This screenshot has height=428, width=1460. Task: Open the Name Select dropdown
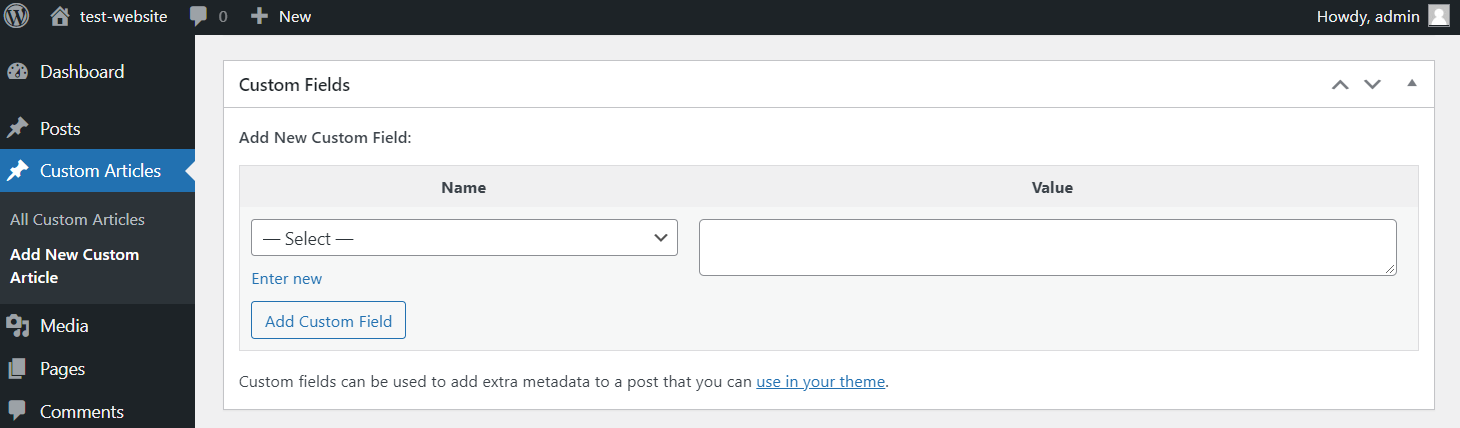(464, 238)
